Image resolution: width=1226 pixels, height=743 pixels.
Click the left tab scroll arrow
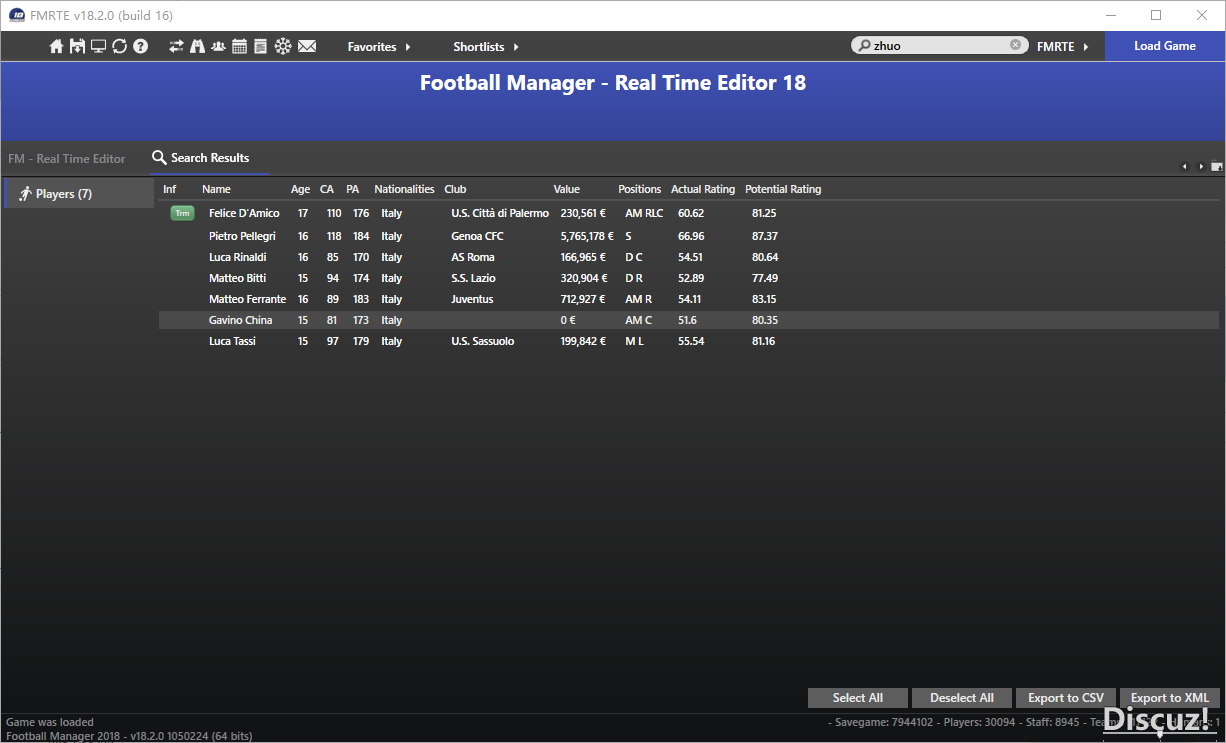[1184, 166]
